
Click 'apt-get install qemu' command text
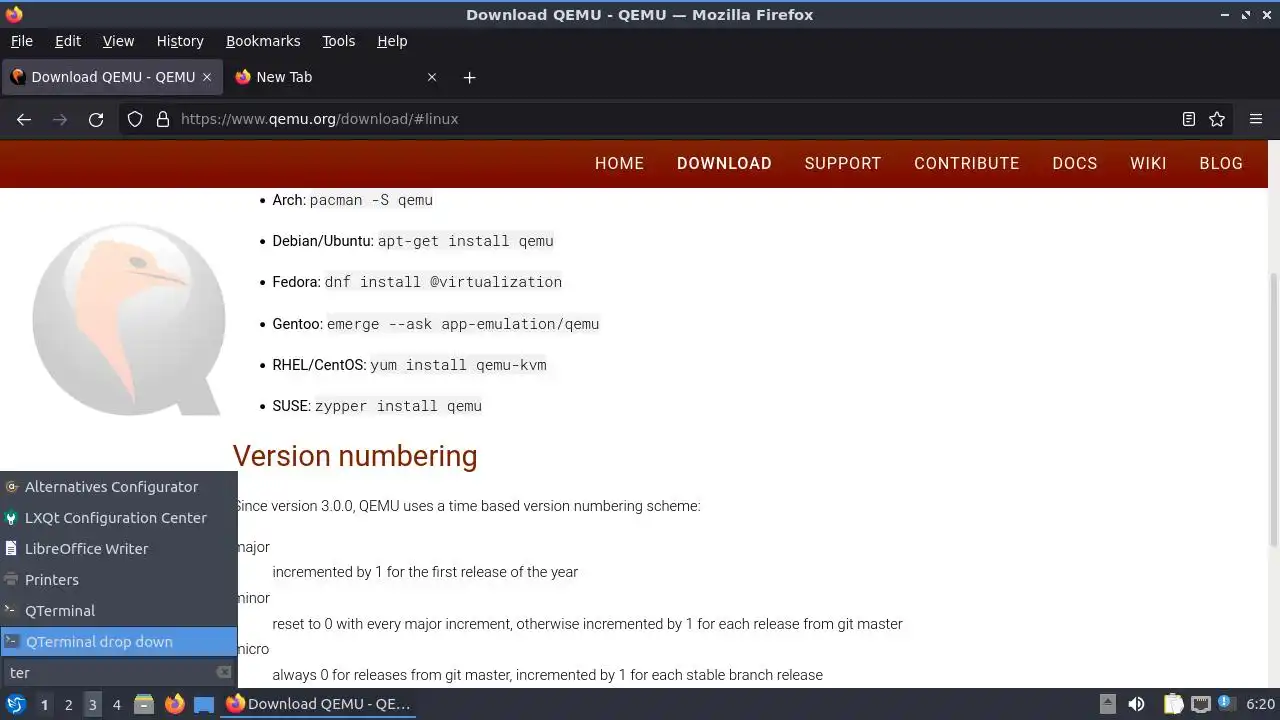pos(466,241)
